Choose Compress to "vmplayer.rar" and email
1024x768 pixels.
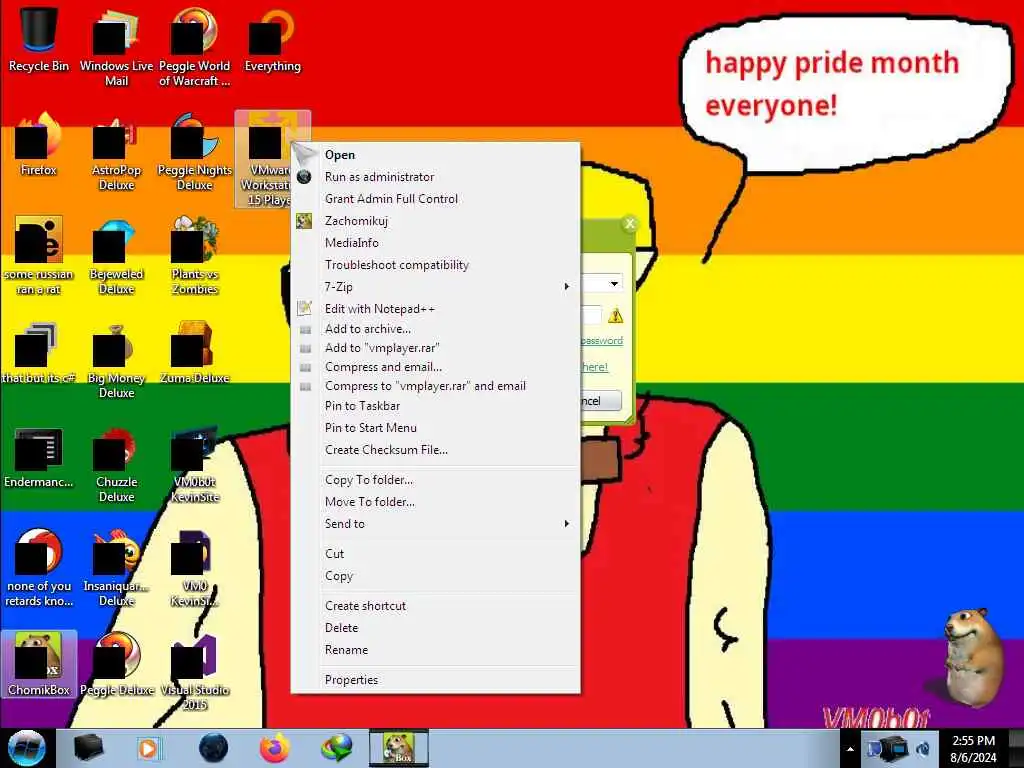pyautogui.click(x=435, y=386)
